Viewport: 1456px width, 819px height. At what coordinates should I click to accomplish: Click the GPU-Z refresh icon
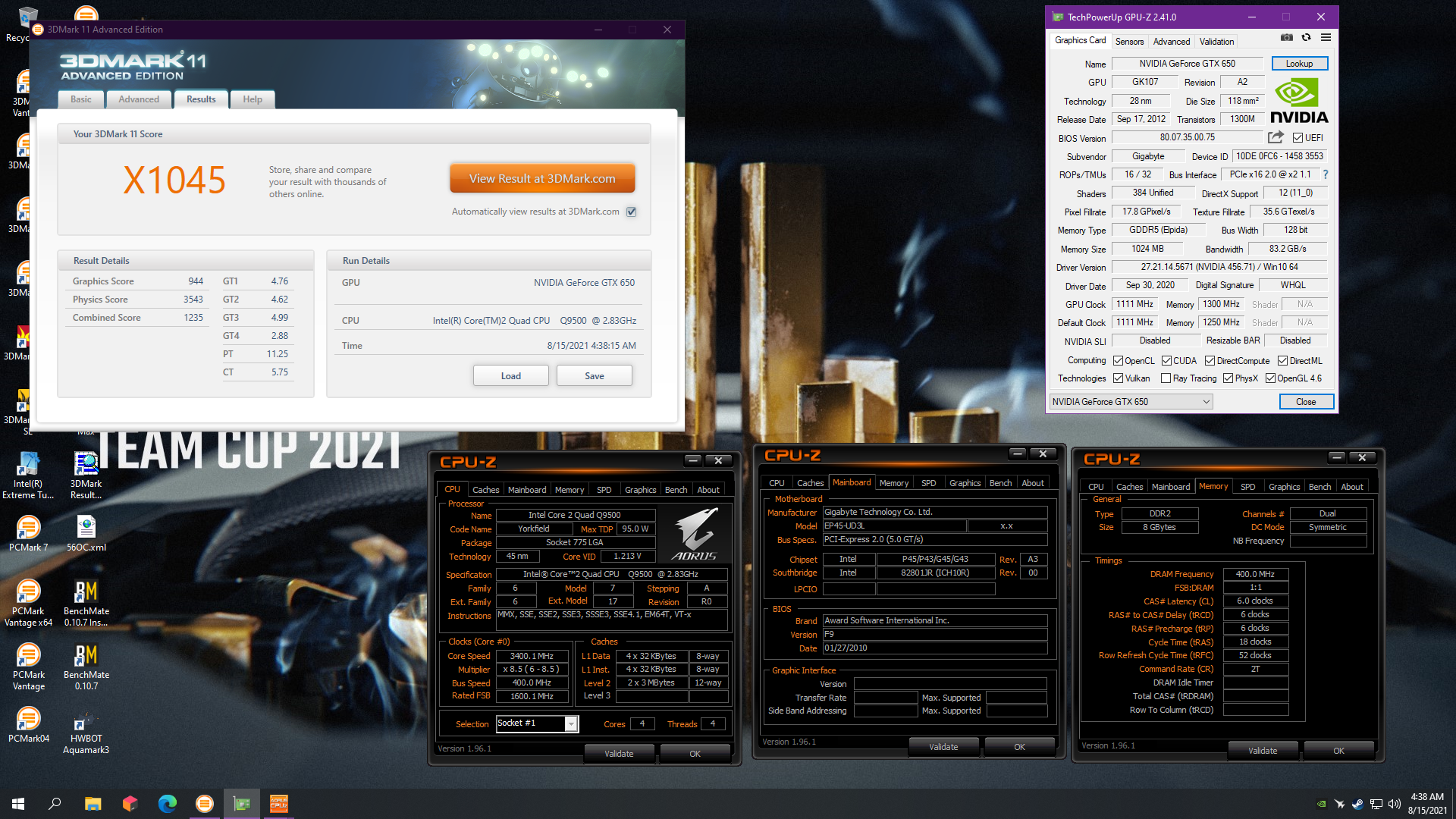point(1306,37)
